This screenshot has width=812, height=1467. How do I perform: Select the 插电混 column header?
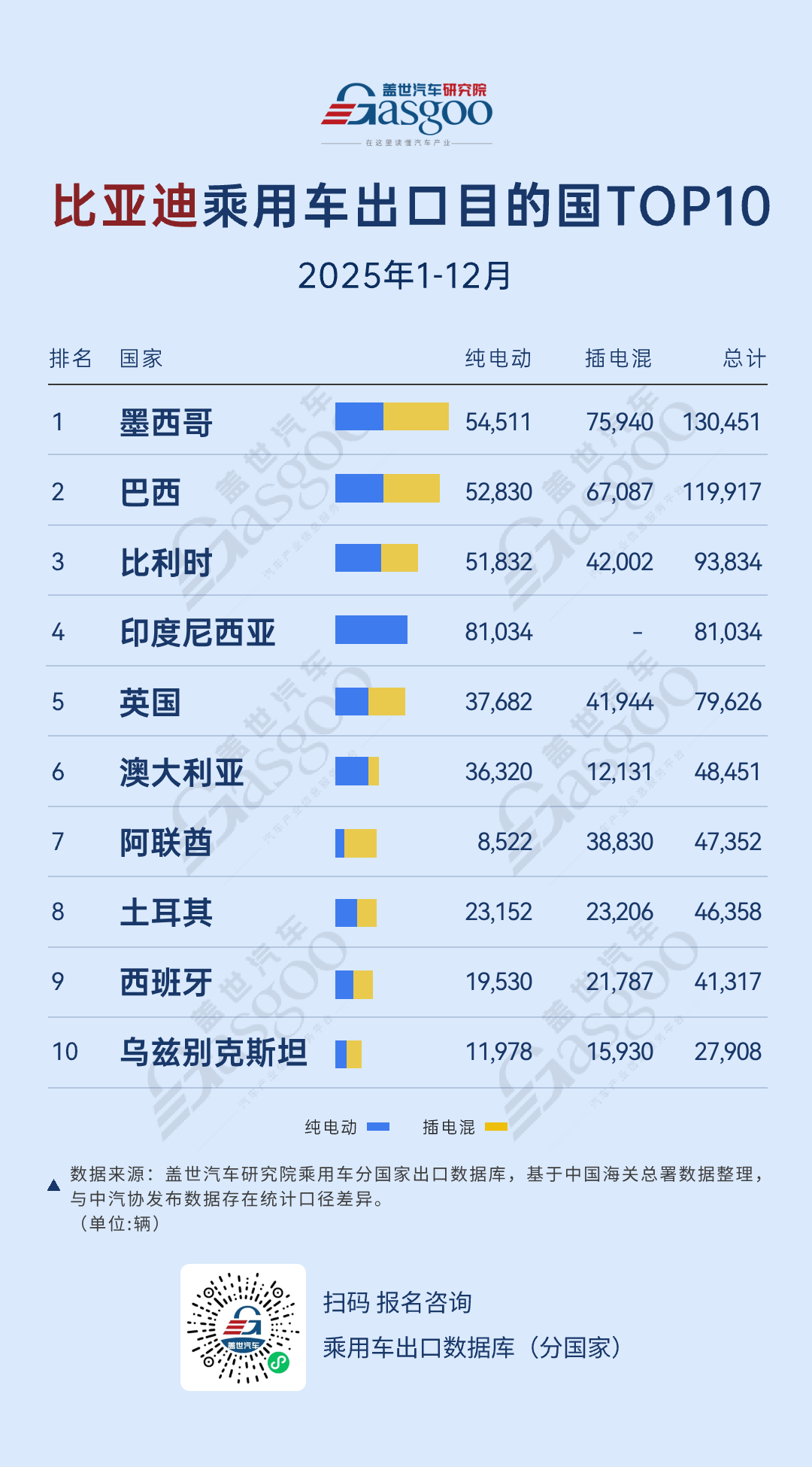(618, 359)
